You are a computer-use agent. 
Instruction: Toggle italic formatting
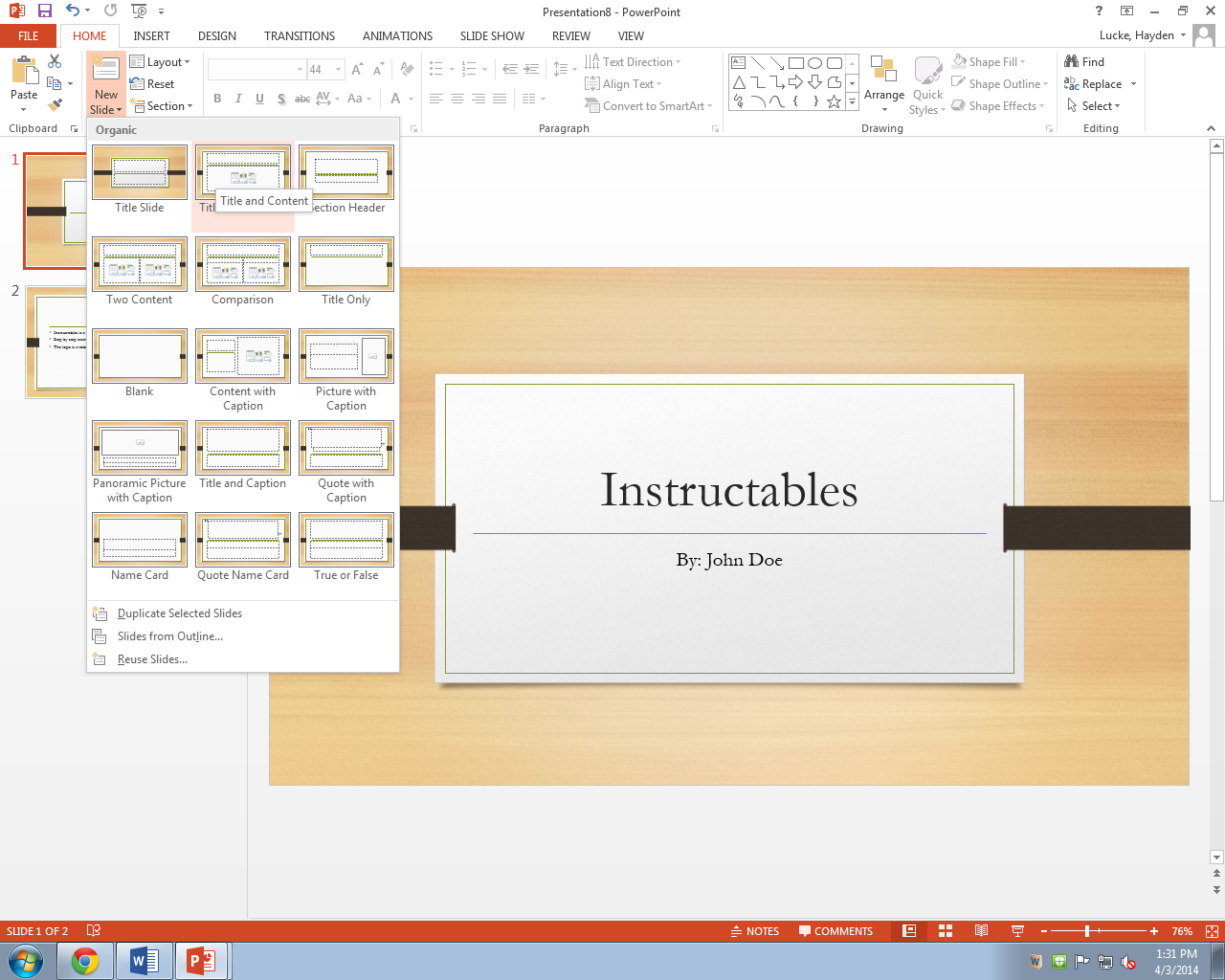pyautogui.click(x=238, y=98)
